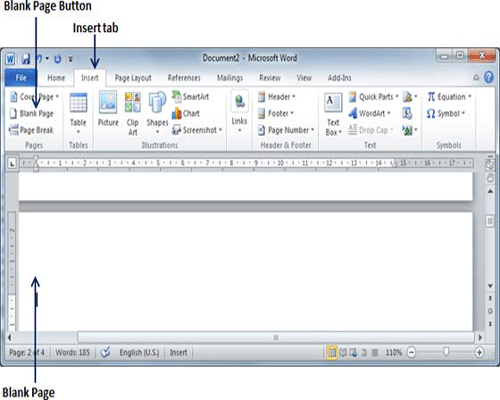500x400 pixels.
Task: Open the Equation dropdown
Action: 449,97
